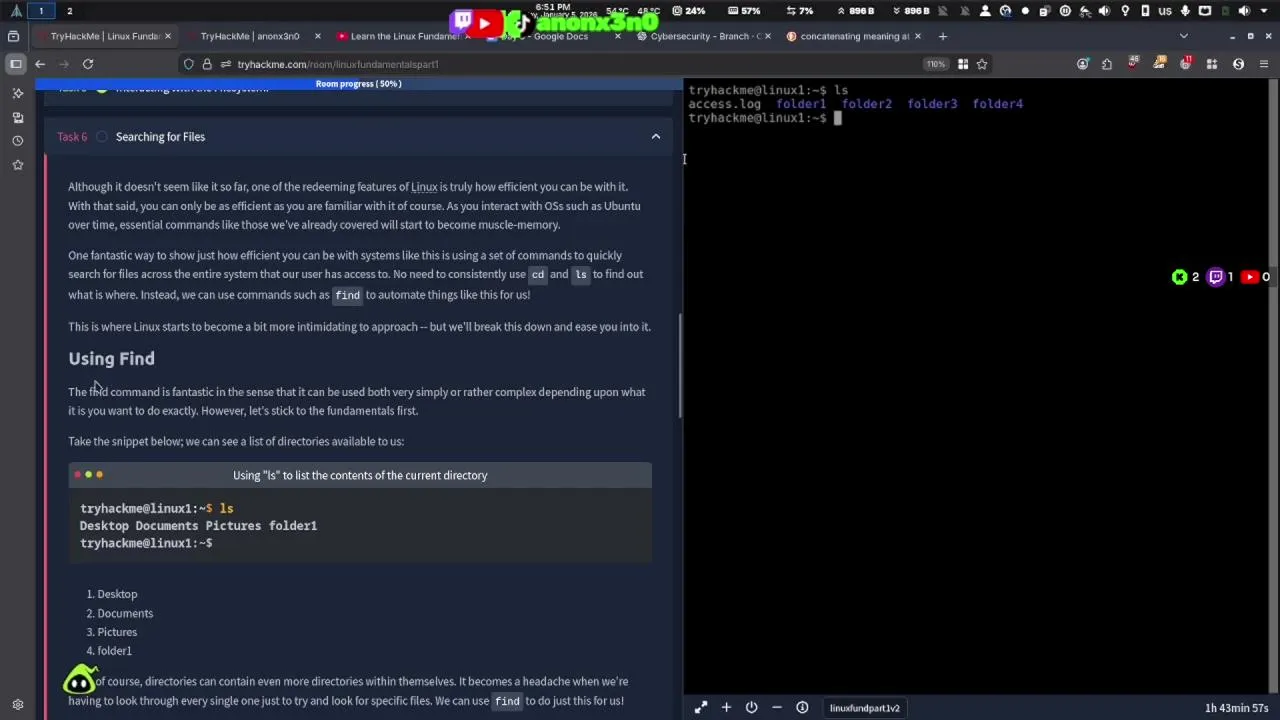This screenshot has width=1280, height=720.
Task: Click the 'Using Find' heading
Action: tap(111, 359)
